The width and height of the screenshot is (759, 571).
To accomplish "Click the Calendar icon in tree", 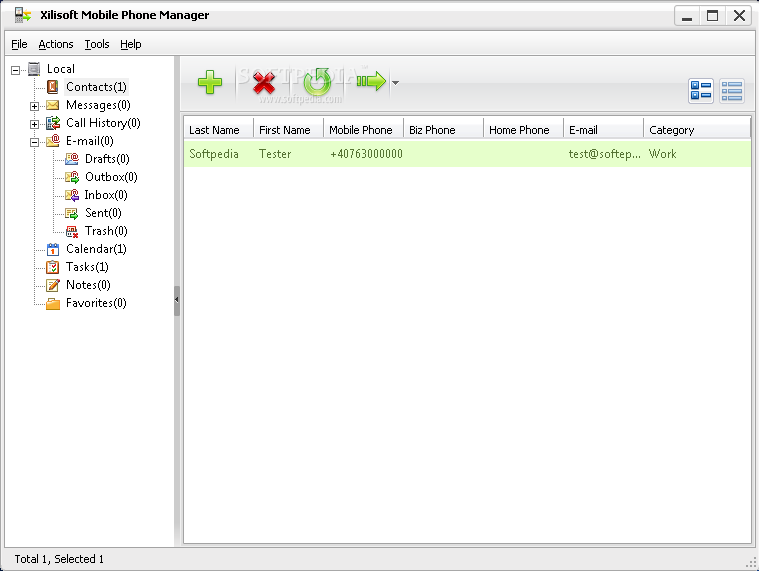I will 53,249.
